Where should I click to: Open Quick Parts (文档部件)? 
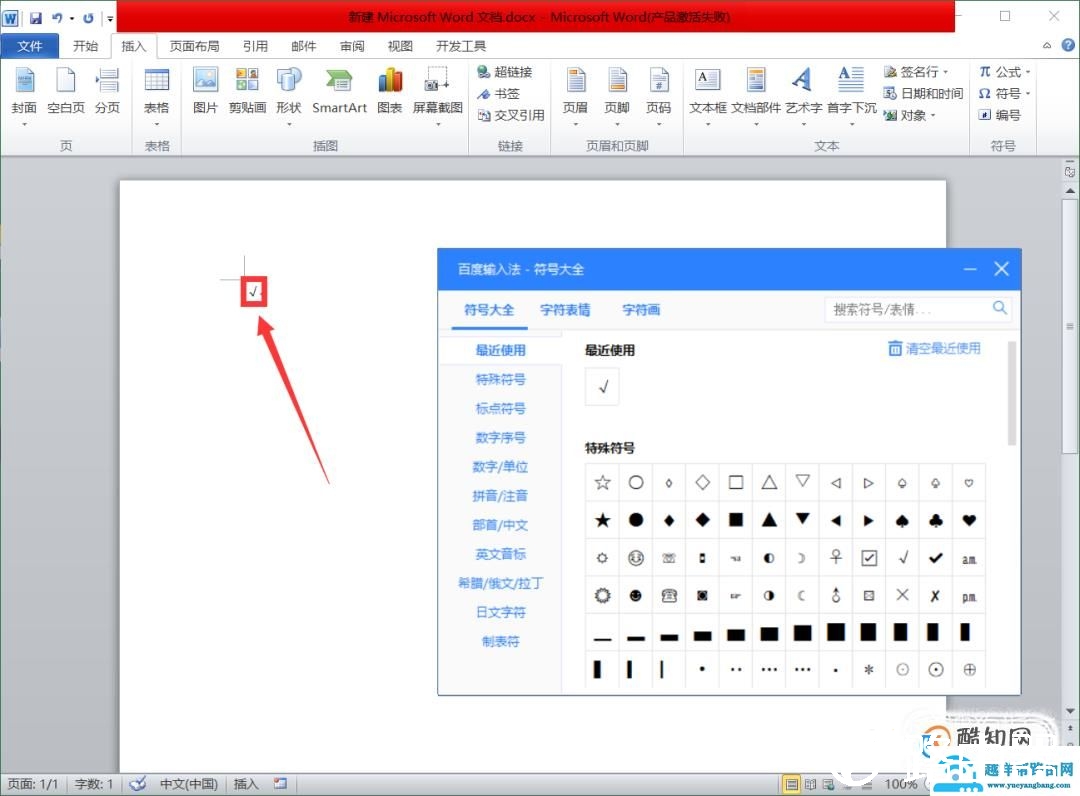tap(756, 96)
